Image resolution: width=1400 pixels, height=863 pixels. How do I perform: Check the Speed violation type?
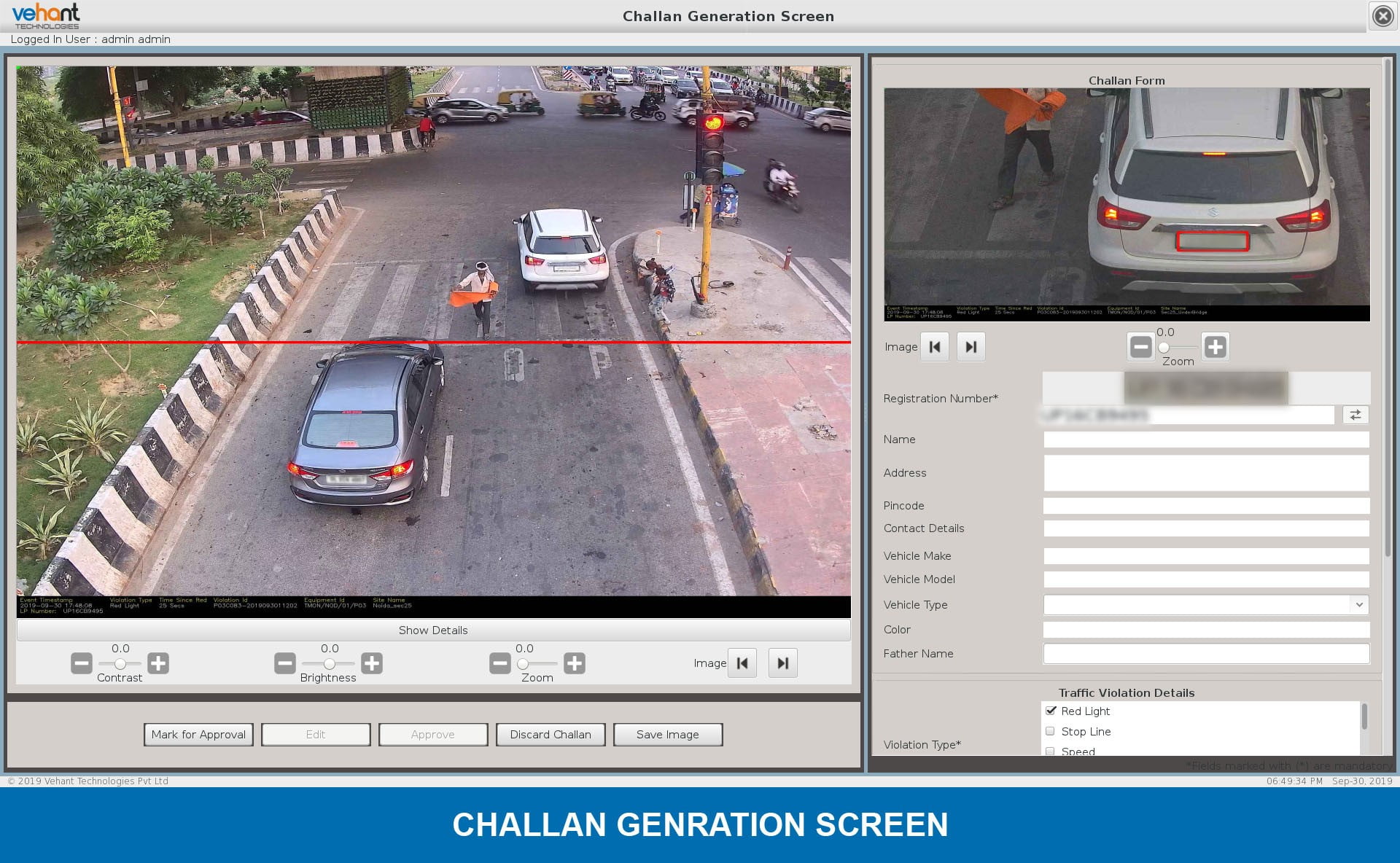pos(1051,751)
